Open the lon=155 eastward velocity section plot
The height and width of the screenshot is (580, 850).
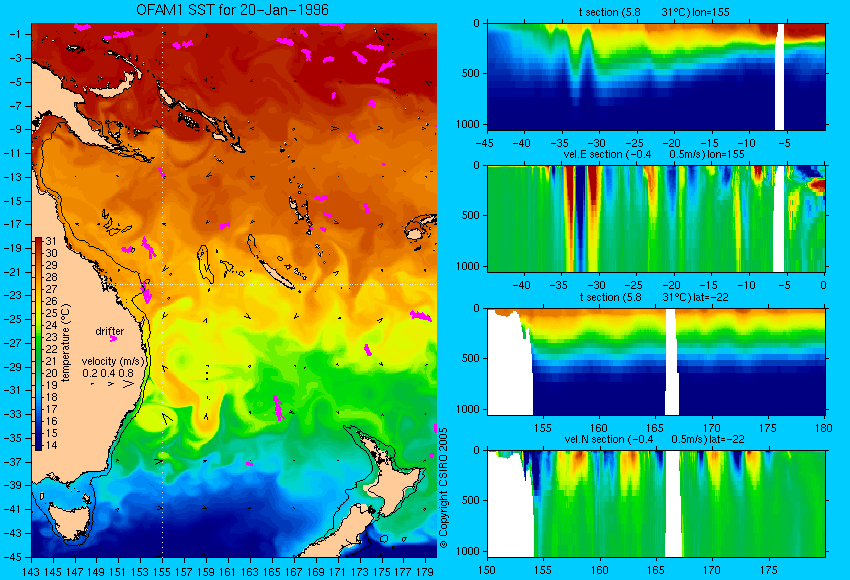[x=656, y=218]
